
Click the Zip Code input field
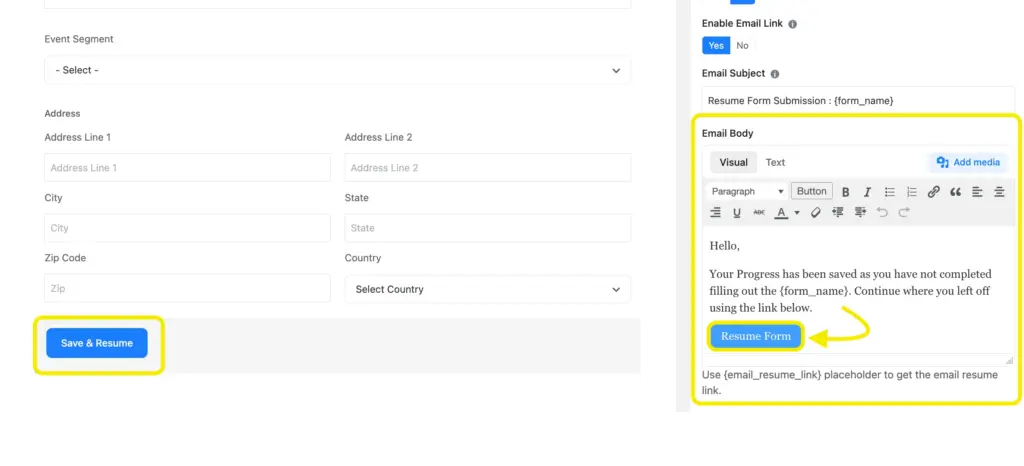[x=187, y=288]
